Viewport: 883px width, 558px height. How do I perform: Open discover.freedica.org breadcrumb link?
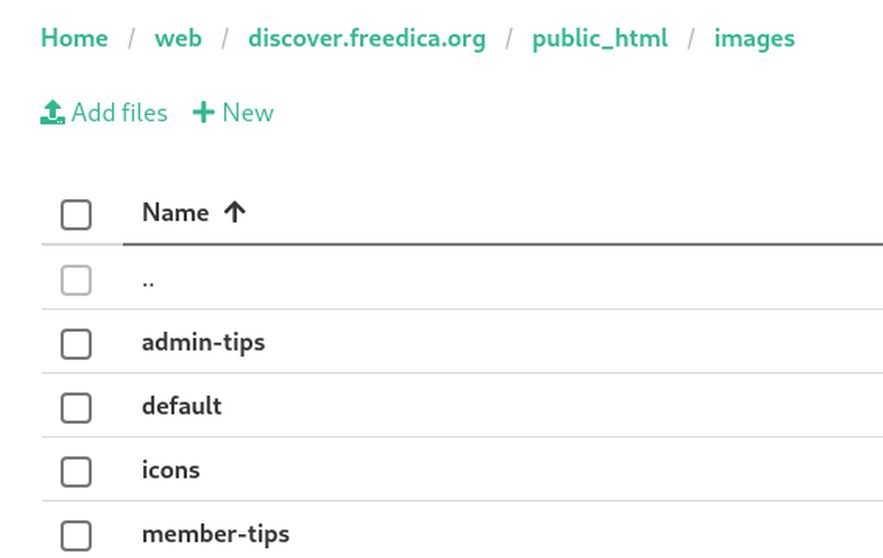coord(367,39)
